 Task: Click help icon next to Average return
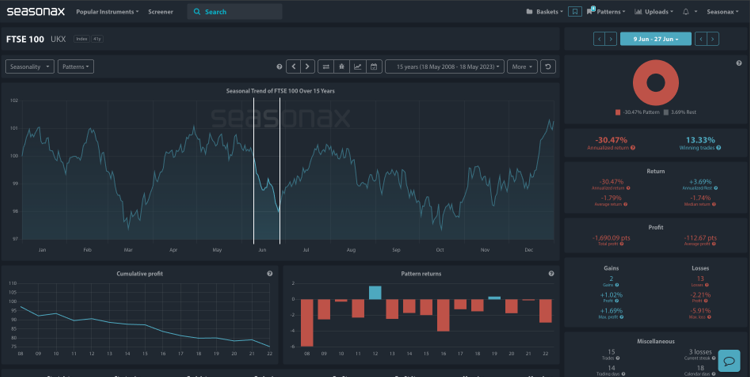pyautogui.click(x=625, y=204)
